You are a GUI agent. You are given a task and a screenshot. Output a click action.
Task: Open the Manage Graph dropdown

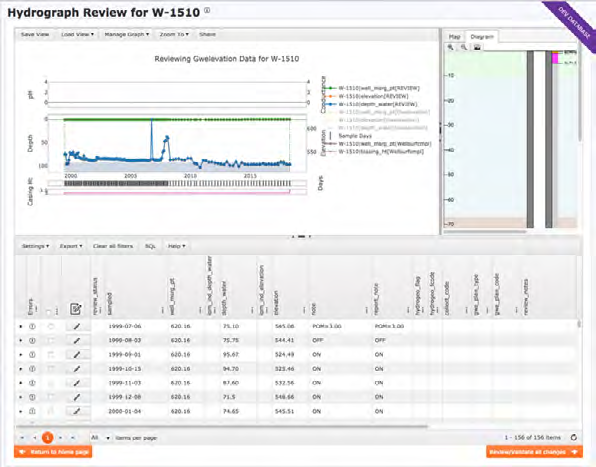[x=127, y=34]
